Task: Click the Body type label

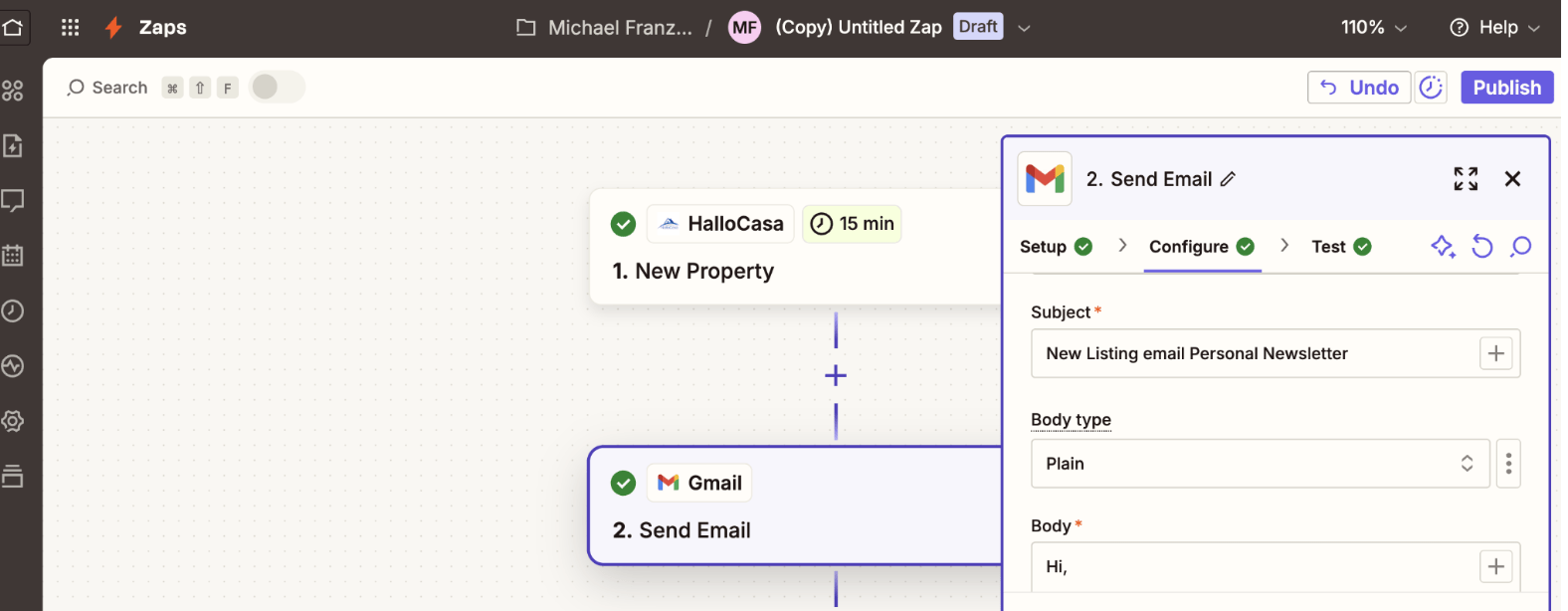Action: (1071, 420)
